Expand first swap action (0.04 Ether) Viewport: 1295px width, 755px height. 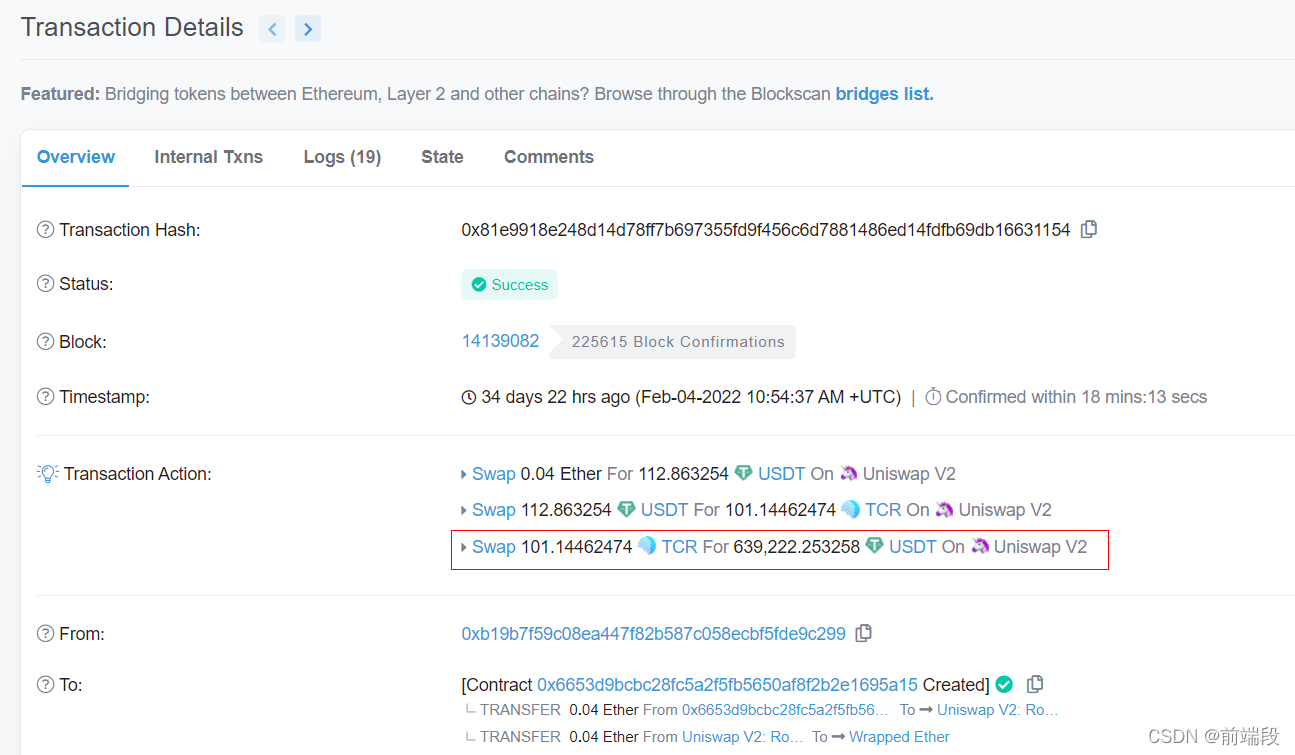(x=464, y=474)
